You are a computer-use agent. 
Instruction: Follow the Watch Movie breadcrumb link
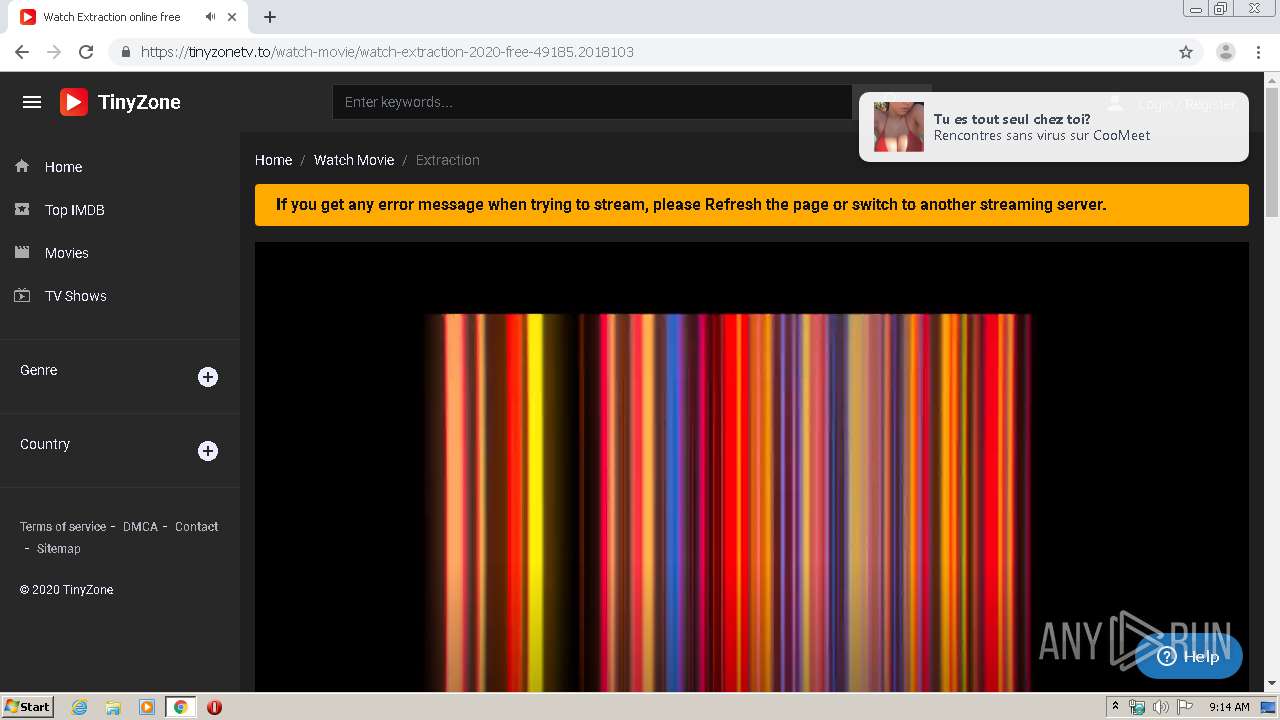click(354, 160)
